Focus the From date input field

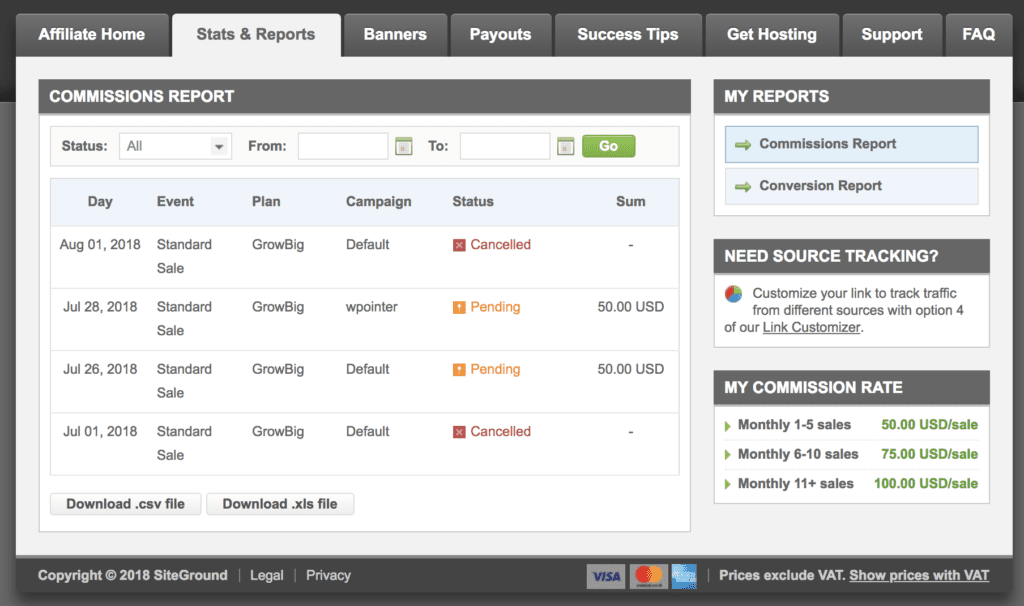[x=343, y=146]
